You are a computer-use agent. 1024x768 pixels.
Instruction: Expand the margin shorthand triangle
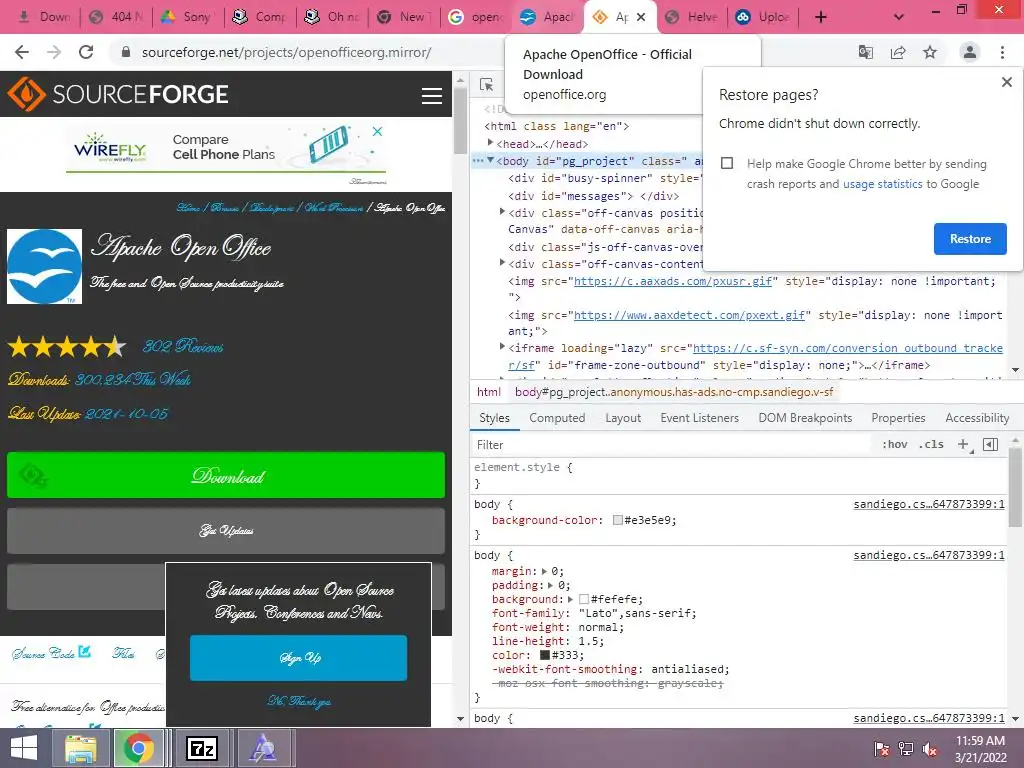[545, 571]
